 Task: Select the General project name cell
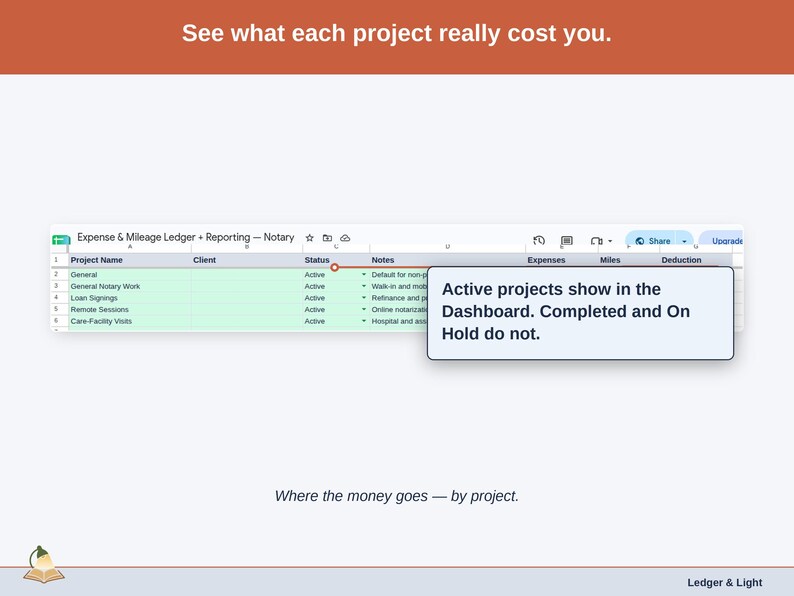(x=130, y=274)
